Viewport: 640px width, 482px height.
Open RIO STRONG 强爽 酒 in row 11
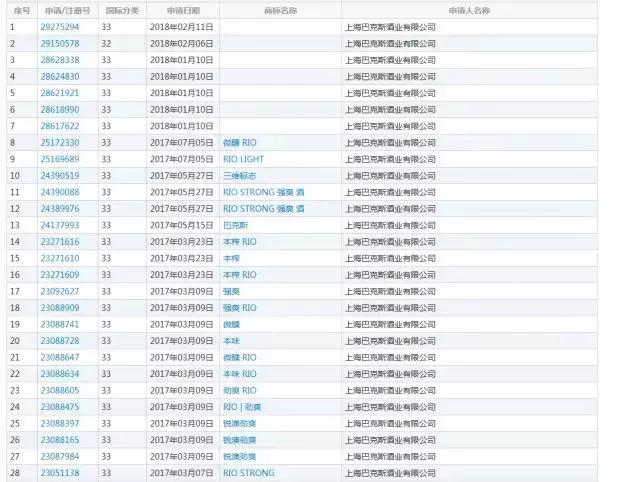[x=264, y=192]
